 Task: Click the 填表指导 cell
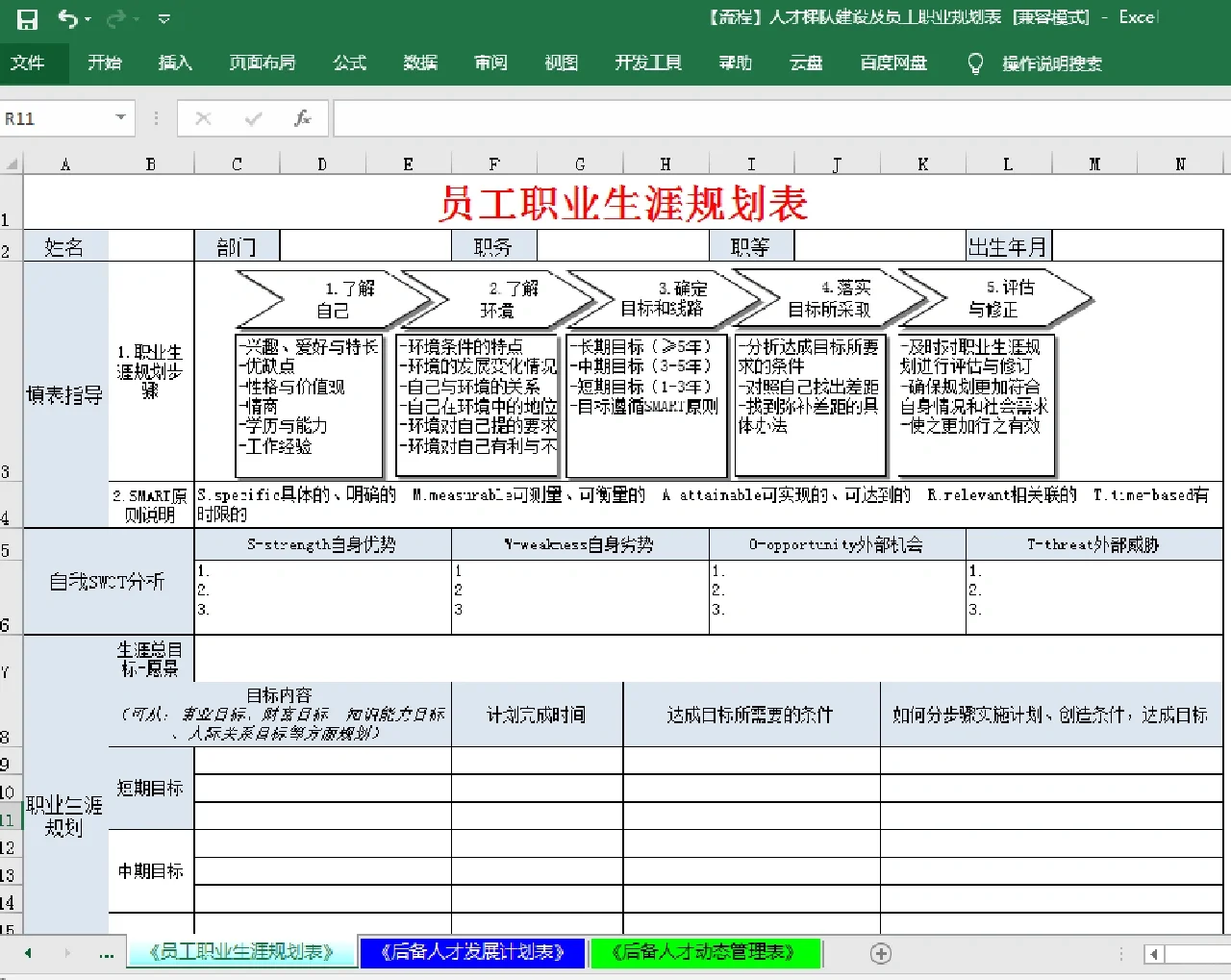pyautogui.click(x=65, y=394)
